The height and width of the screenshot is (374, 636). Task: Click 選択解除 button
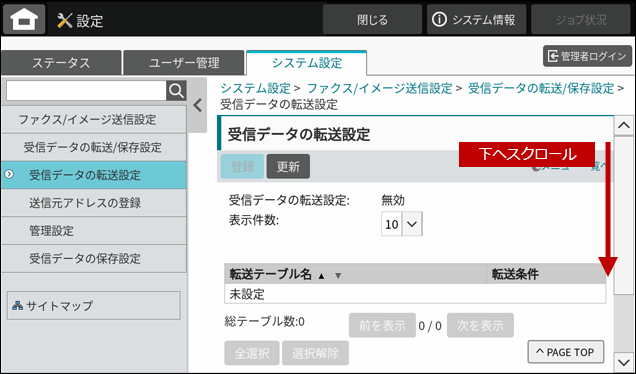point(315,353)
